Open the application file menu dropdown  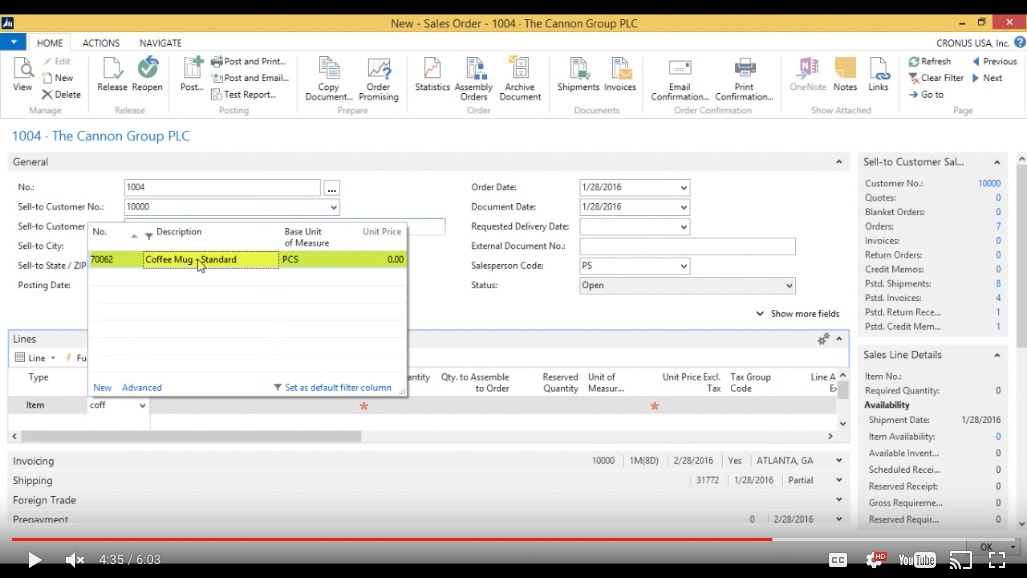pos(13,42)
